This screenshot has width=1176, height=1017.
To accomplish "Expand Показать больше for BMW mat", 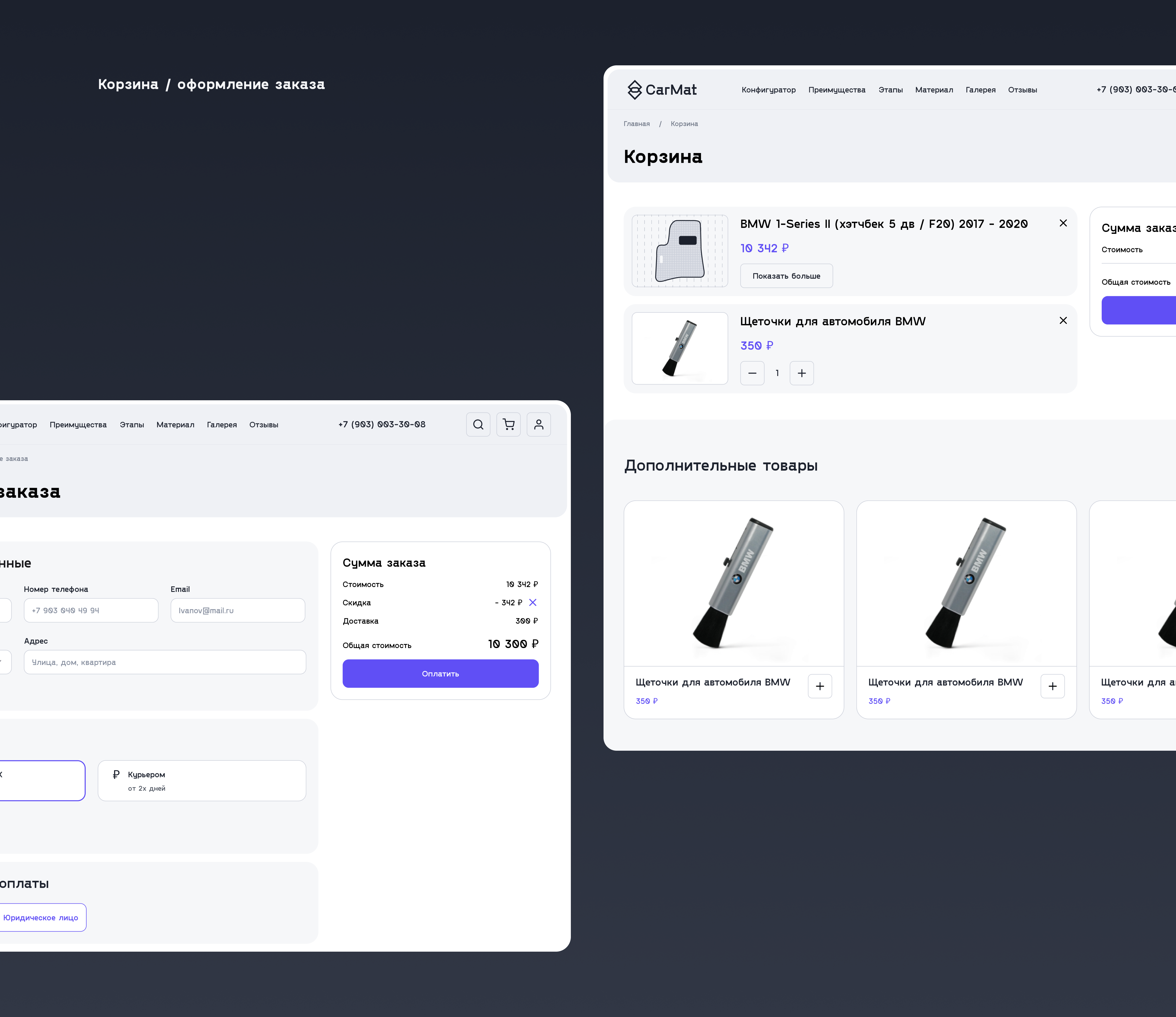I will [x=786, y=276].
